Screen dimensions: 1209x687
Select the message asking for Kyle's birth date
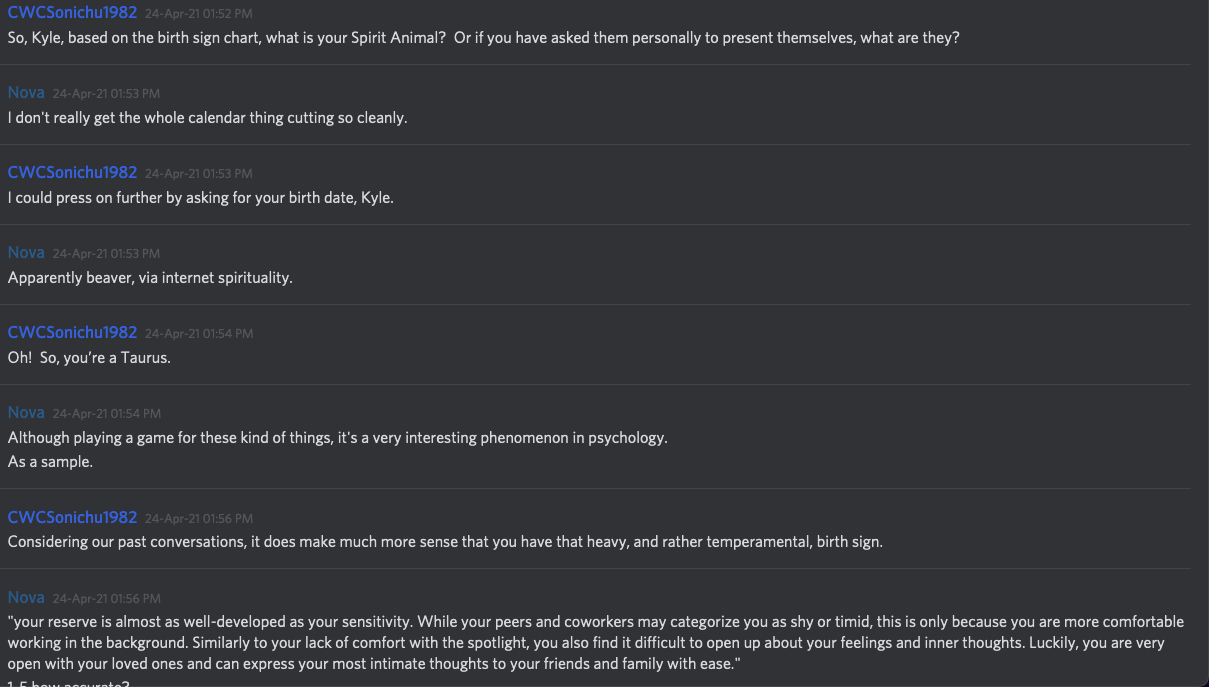(x=200, y=198)
